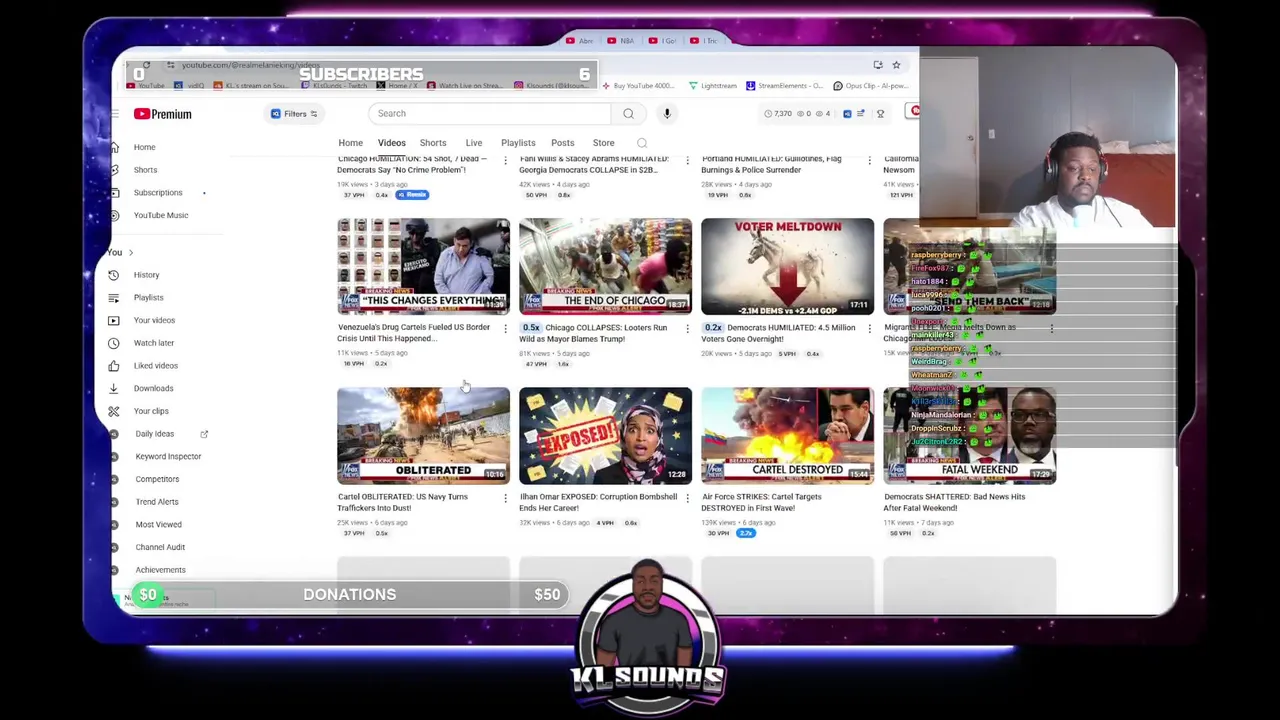The height and width of the screenshot is (720, 1280).
Task: Activate voice search microphone icon
Action: [667, 113]
